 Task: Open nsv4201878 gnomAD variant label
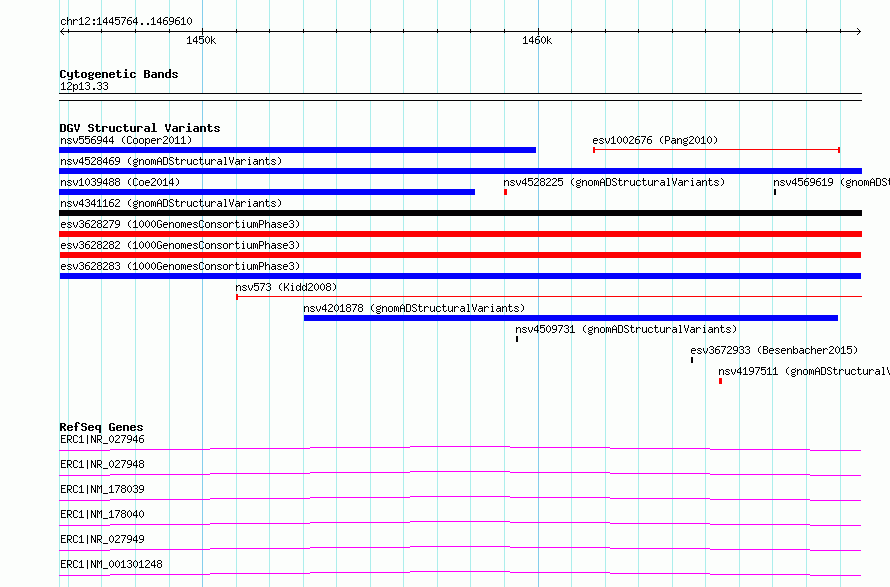414,308
